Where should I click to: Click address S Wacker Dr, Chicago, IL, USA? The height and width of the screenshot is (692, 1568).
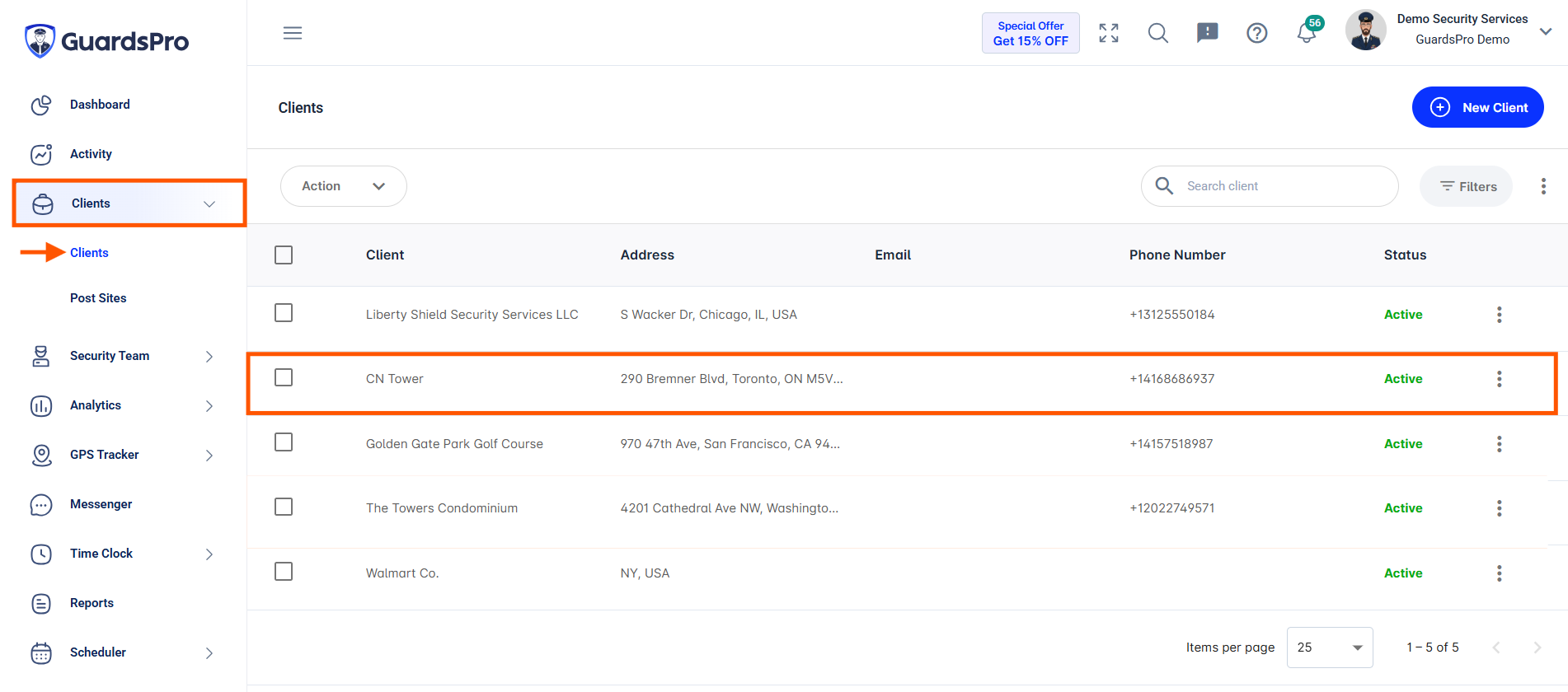click(709, 315)
